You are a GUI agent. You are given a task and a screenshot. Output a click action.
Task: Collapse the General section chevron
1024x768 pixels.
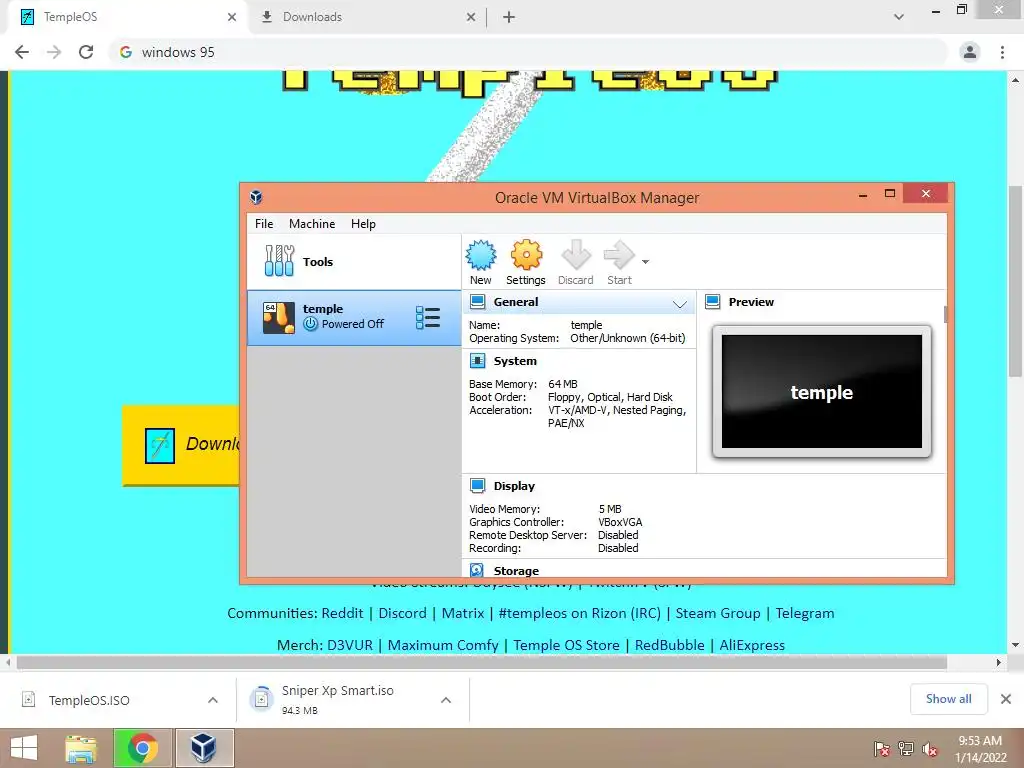pos(679,303)
